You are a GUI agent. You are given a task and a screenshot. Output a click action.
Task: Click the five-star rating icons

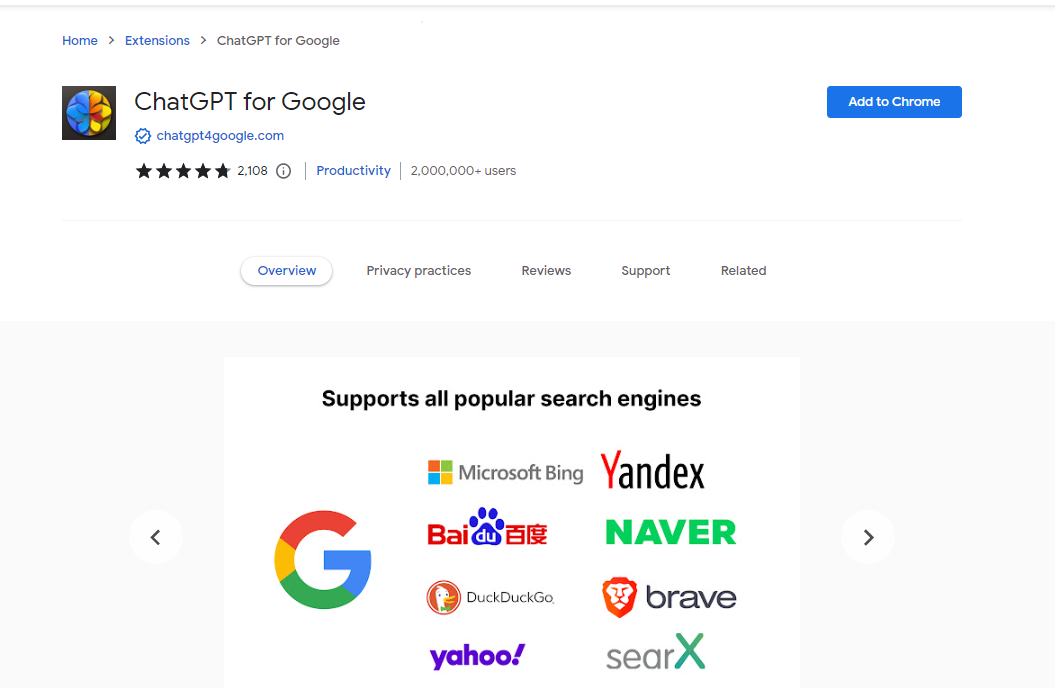[x=183, y=171]
